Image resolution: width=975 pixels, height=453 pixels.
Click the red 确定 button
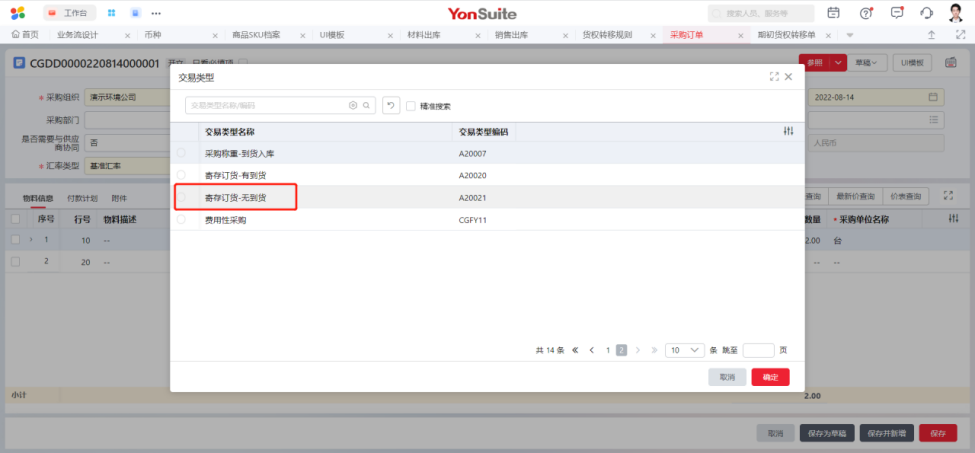tap(770, 377)
